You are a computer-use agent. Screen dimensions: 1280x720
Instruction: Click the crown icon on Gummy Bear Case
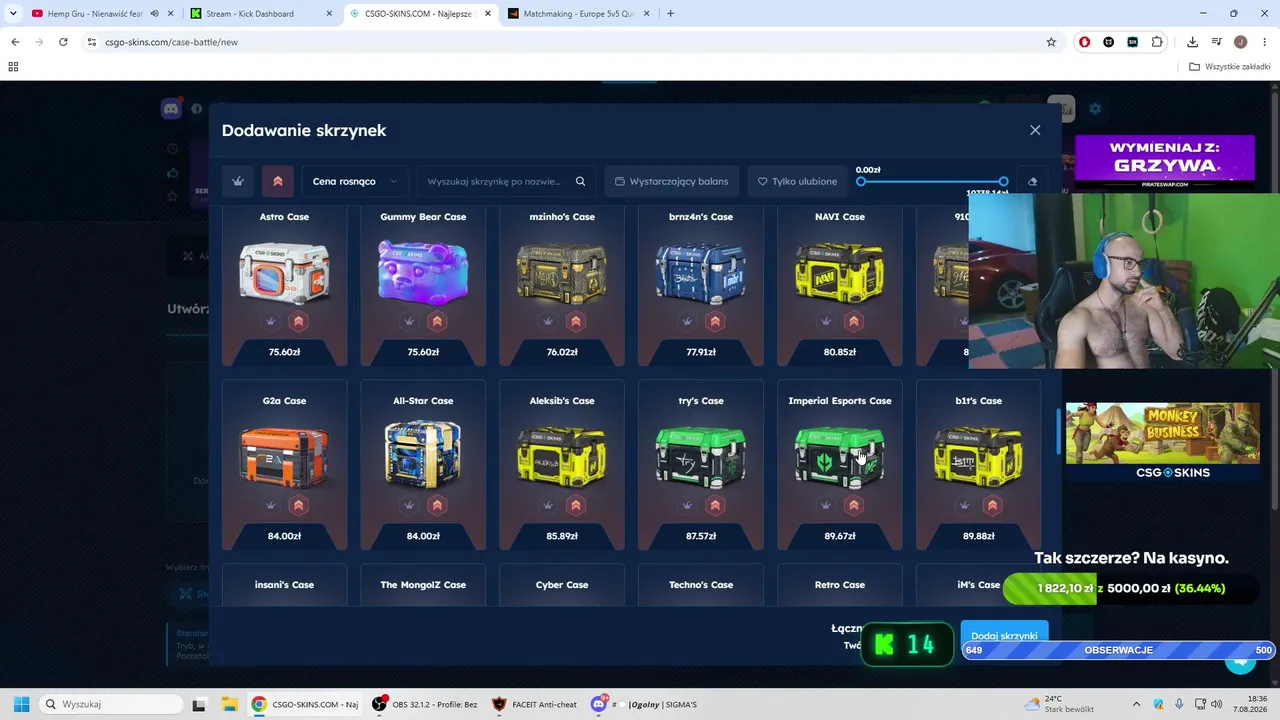pyautogui.click(x=409, y=321)
